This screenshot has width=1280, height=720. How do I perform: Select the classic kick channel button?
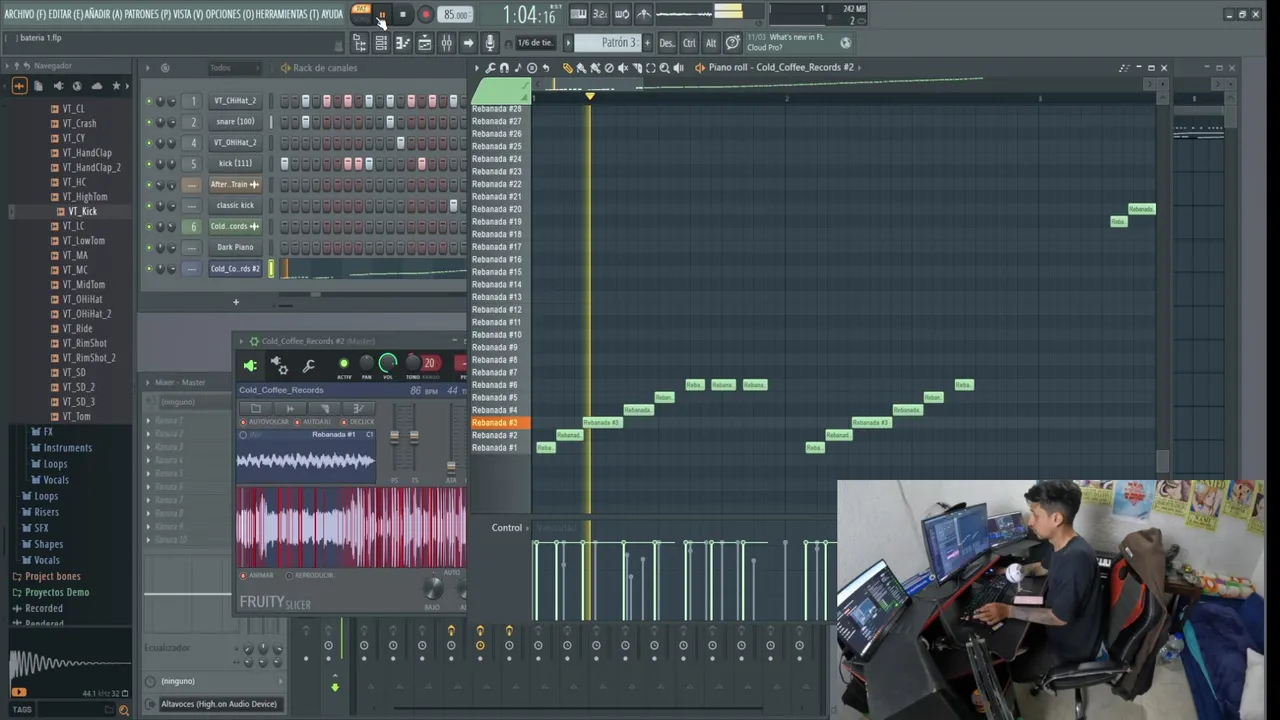tap(235, 206)
